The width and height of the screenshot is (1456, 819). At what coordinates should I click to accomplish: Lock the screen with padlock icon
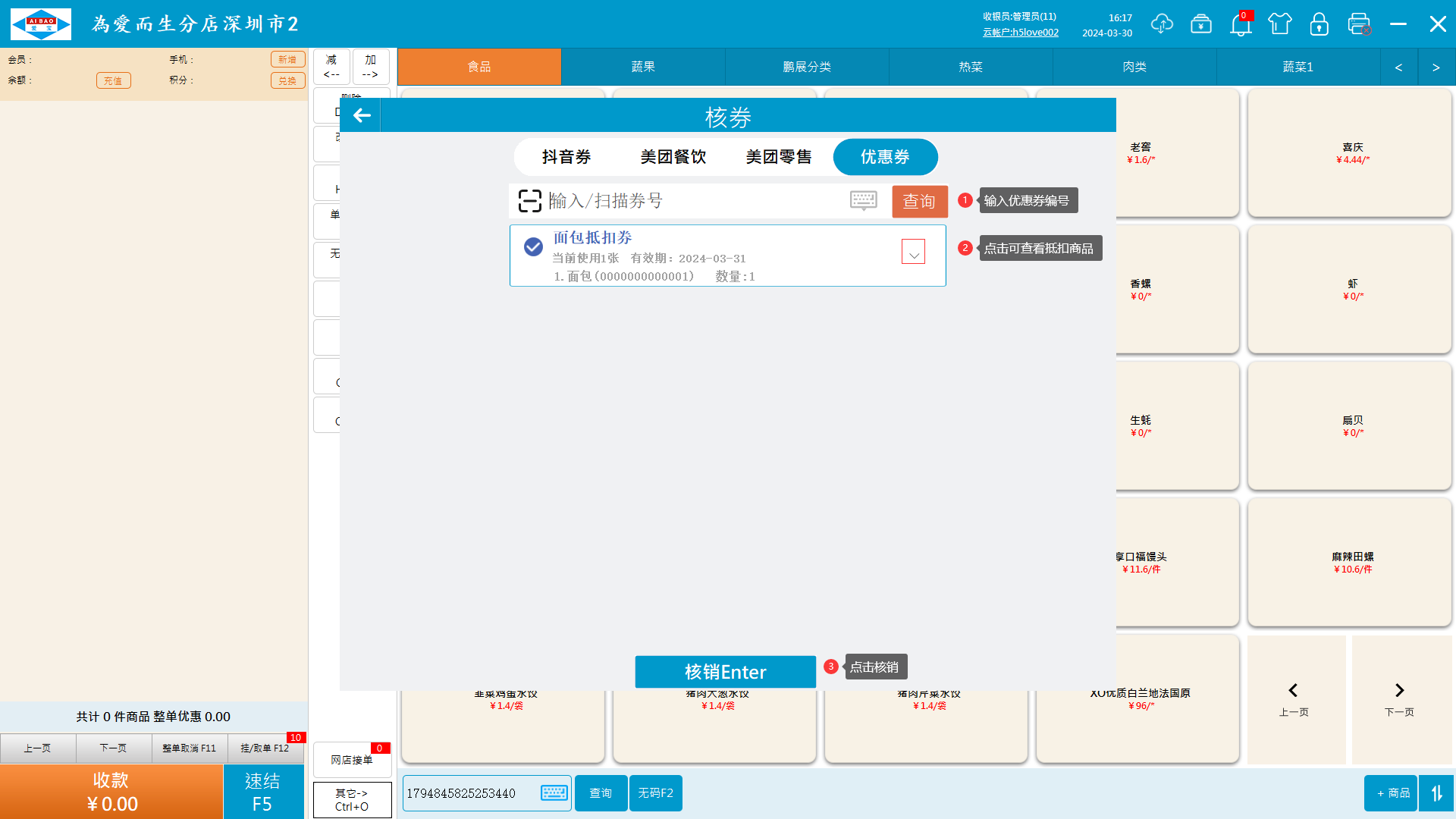coord(1319,24)
